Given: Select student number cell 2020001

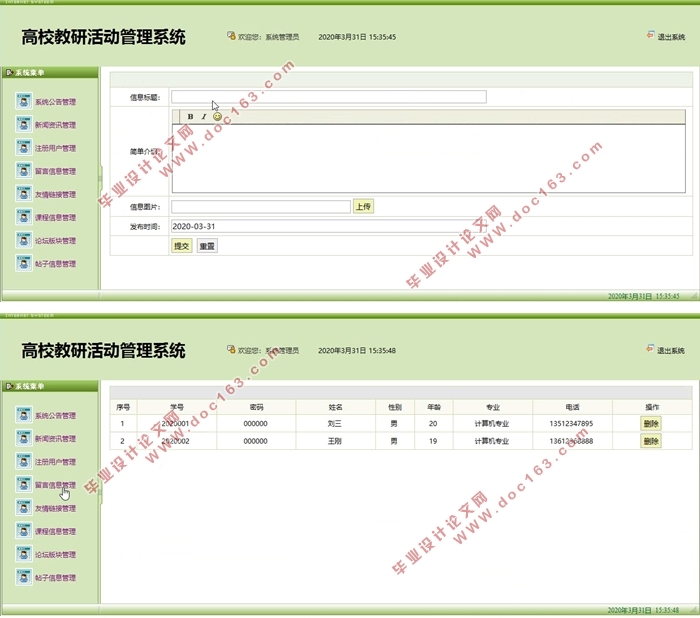Looking at the screenshot, I should coord(175,423).
